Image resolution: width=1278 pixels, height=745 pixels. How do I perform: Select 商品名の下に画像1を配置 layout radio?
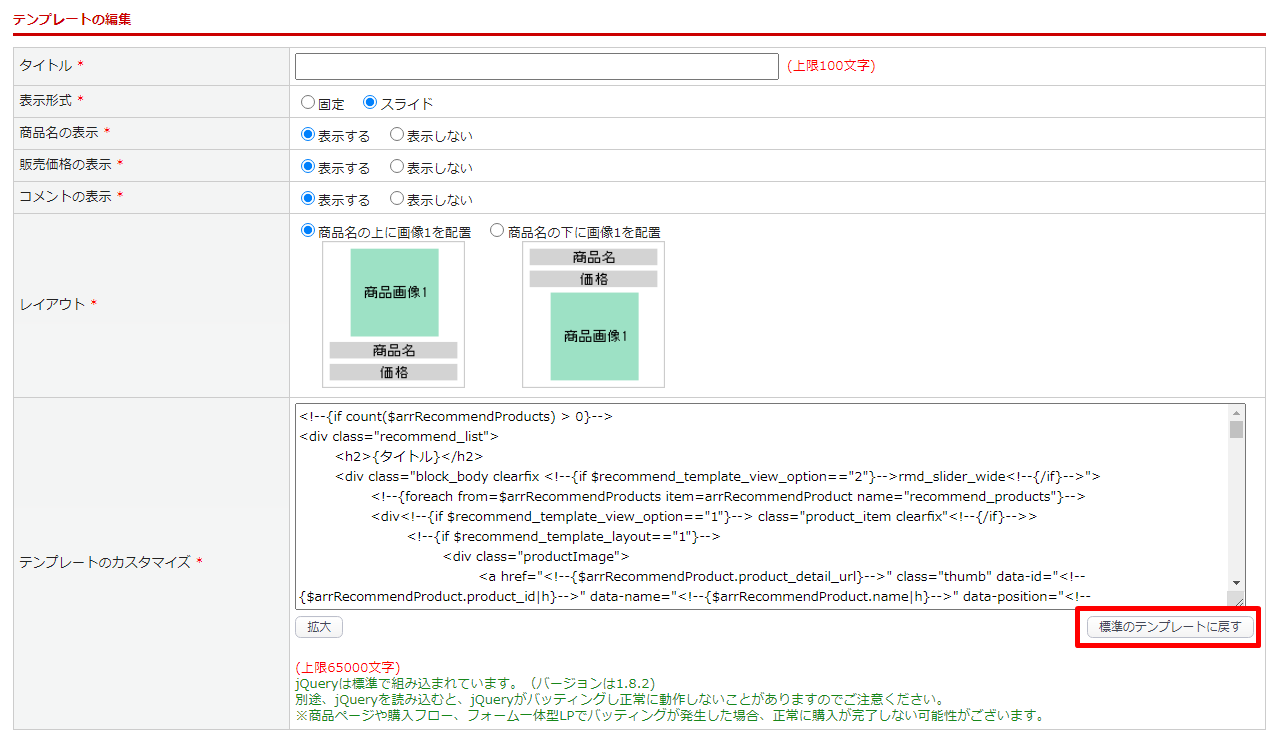click(497, 231)
